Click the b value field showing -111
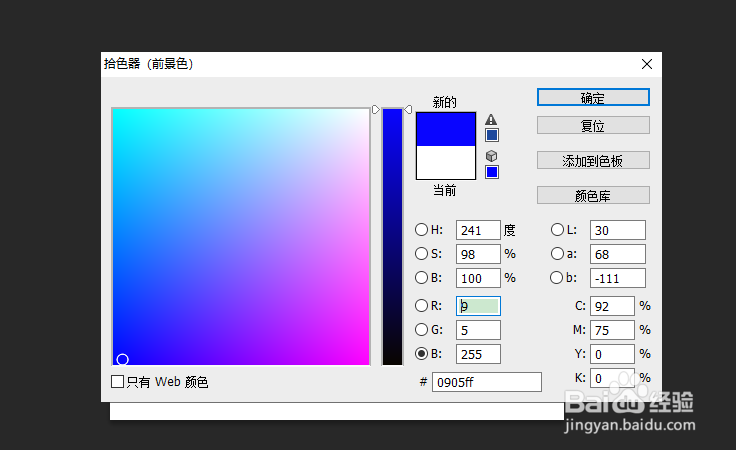 tap(618, 278)
